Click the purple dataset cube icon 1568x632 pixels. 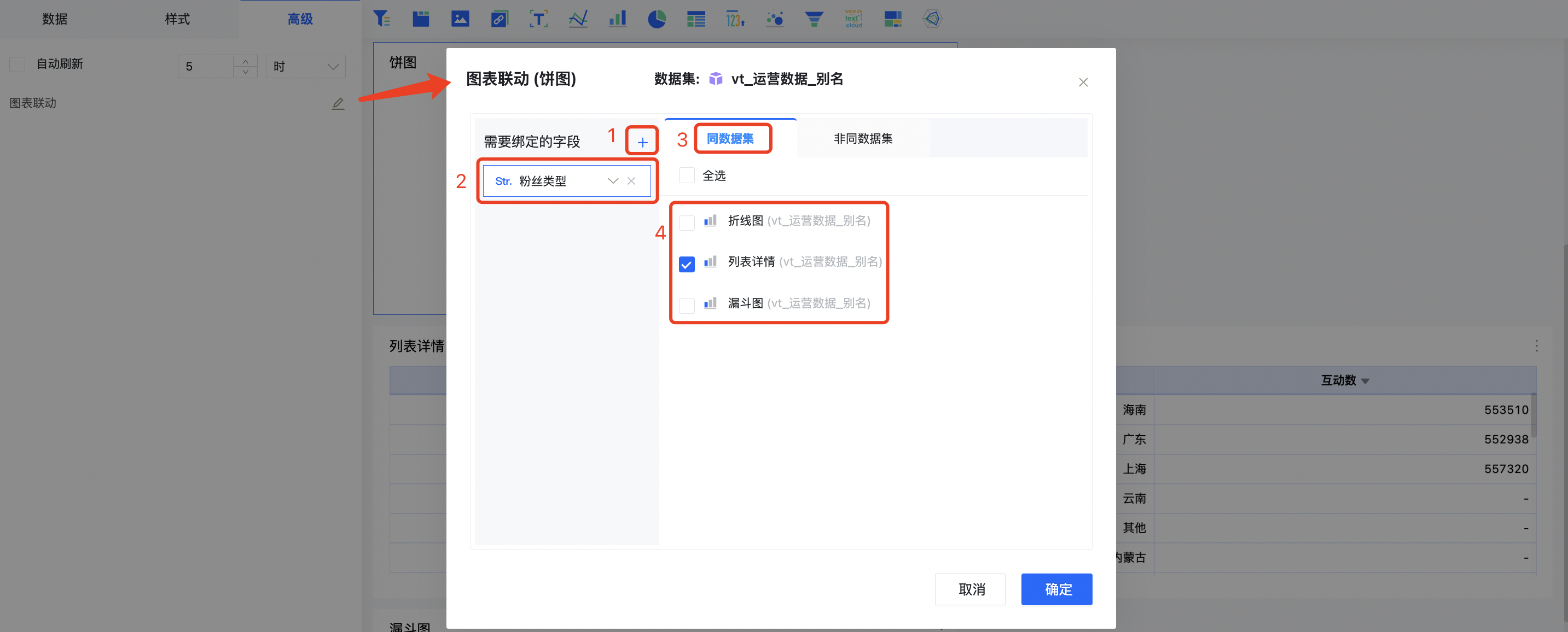(x=716, y=79)
